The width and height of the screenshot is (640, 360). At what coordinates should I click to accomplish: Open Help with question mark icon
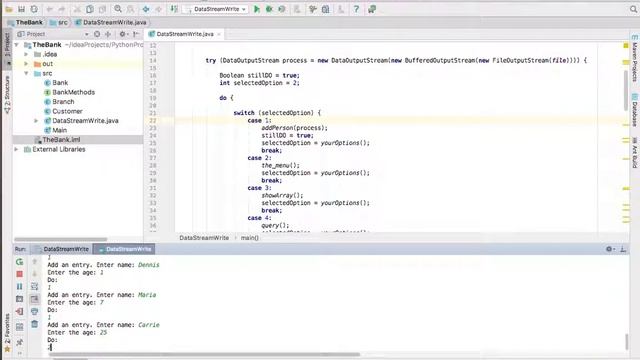[356, 9]
